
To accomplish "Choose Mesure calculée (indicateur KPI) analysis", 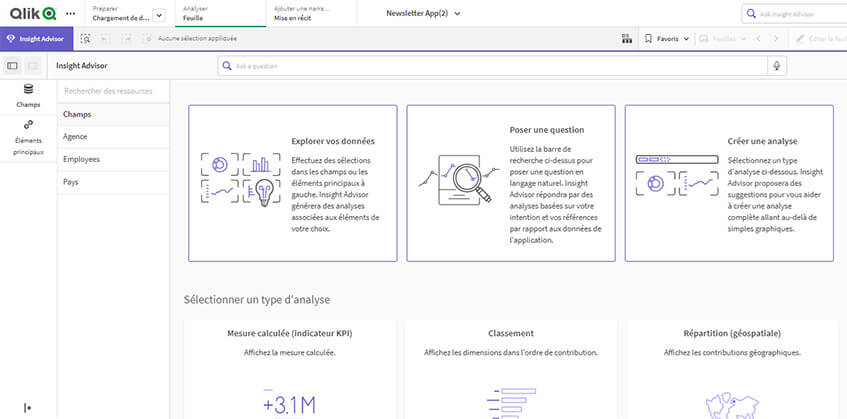I will [290, 369].
